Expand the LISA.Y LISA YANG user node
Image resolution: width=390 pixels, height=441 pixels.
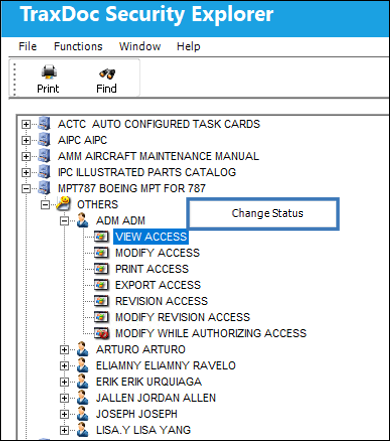pyautogui.click(x=65, y=430)
